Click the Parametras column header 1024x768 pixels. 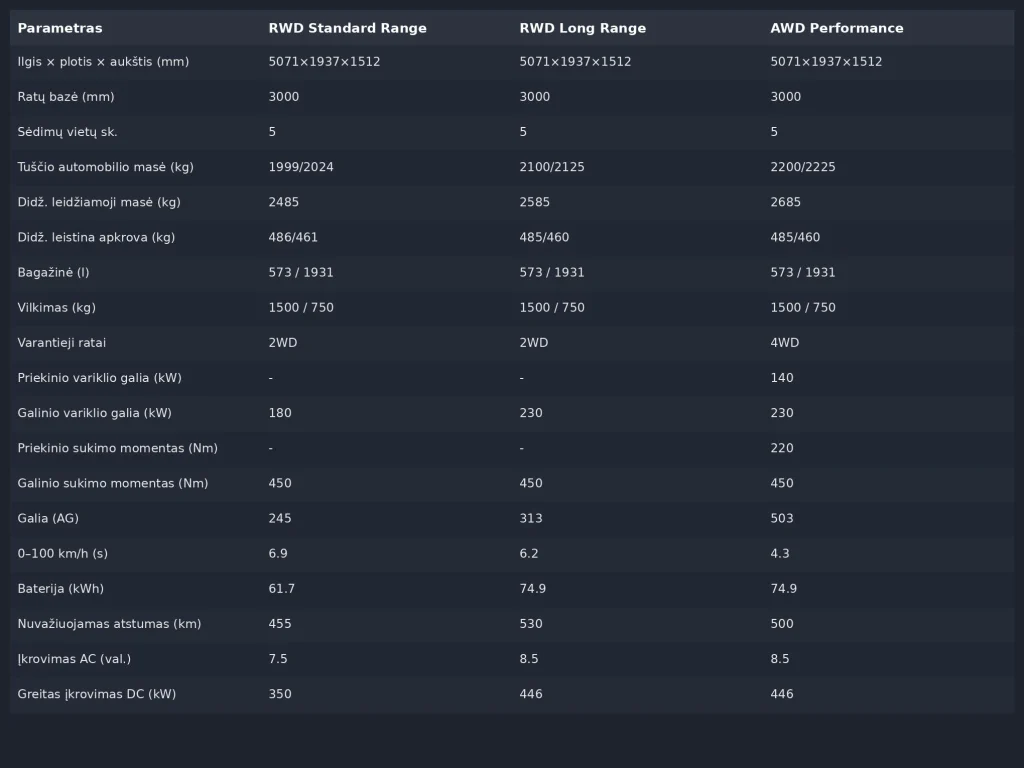click(x=60, y=28)
